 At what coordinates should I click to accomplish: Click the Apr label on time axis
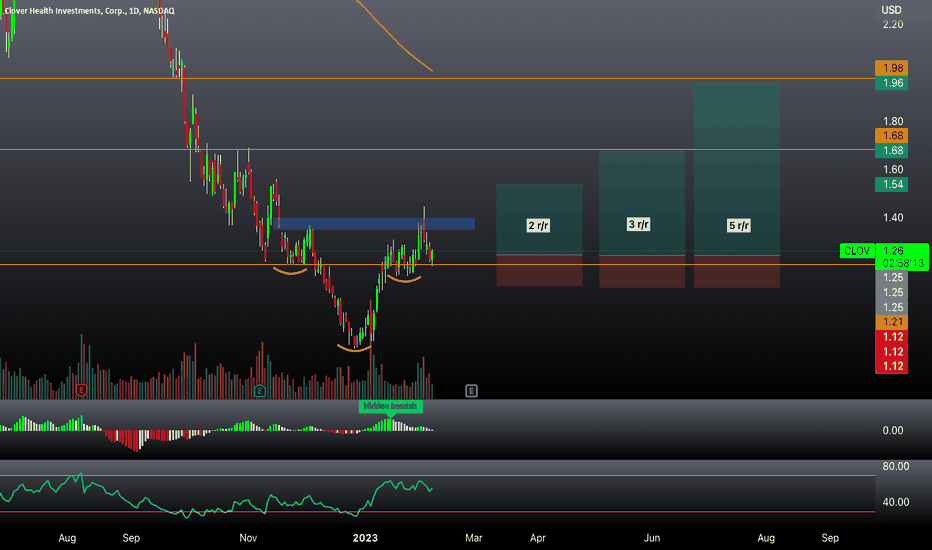pos(537,538)
